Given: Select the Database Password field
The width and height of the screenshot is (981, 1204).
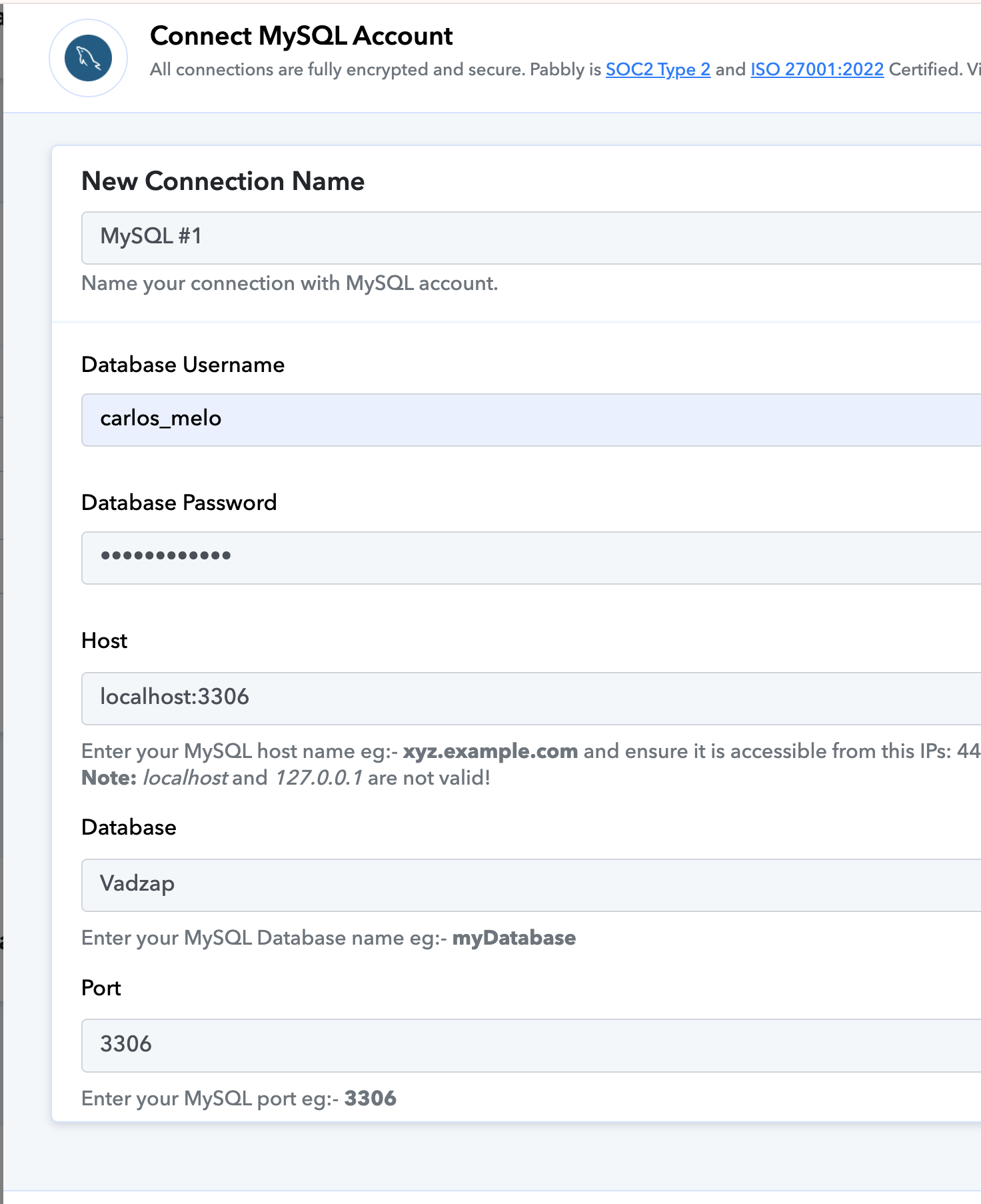Looking at the screenshot, I should 531,557.
